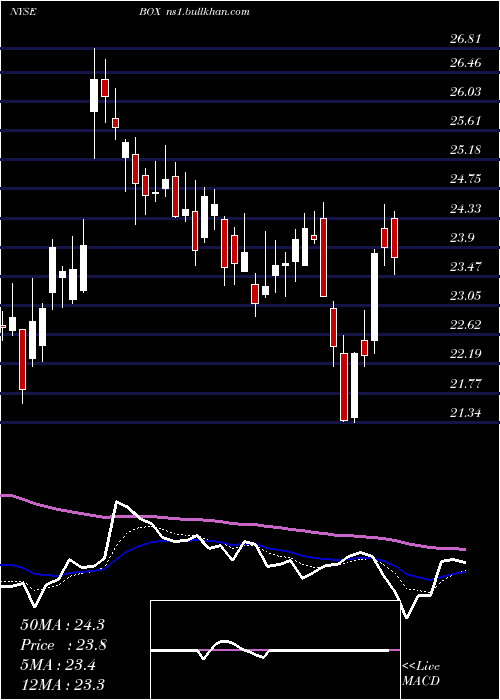Click the 50MA : 24.3 value
This screenshot has width=500, height=700.
62,625
